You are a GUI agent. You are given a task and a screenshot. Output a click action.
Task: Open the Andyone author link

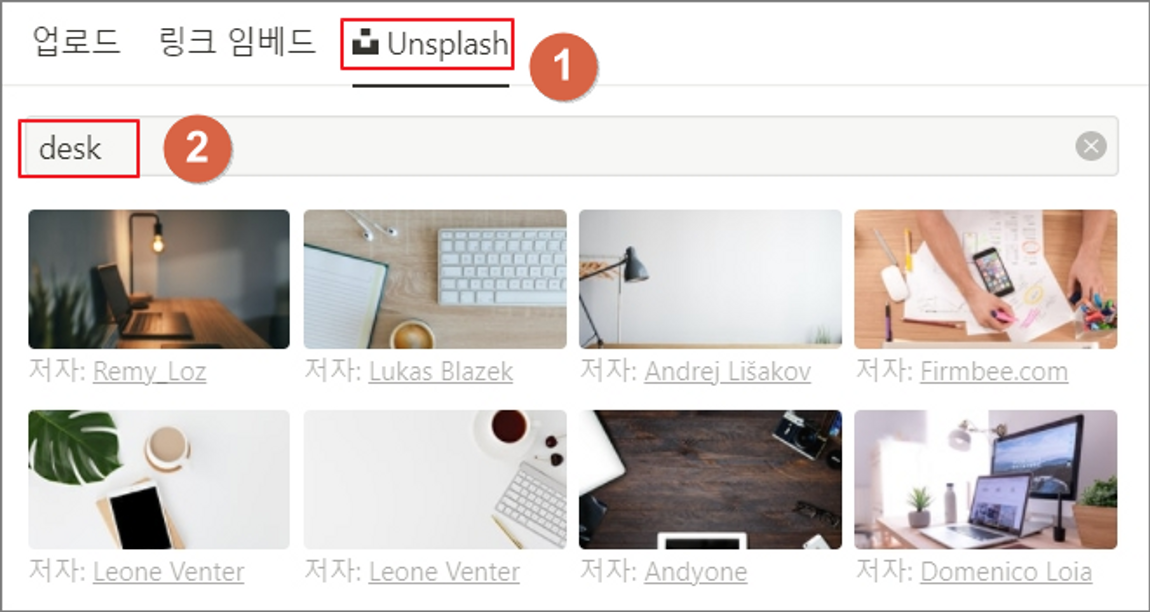pyautogui.click(x=696, y=572)
